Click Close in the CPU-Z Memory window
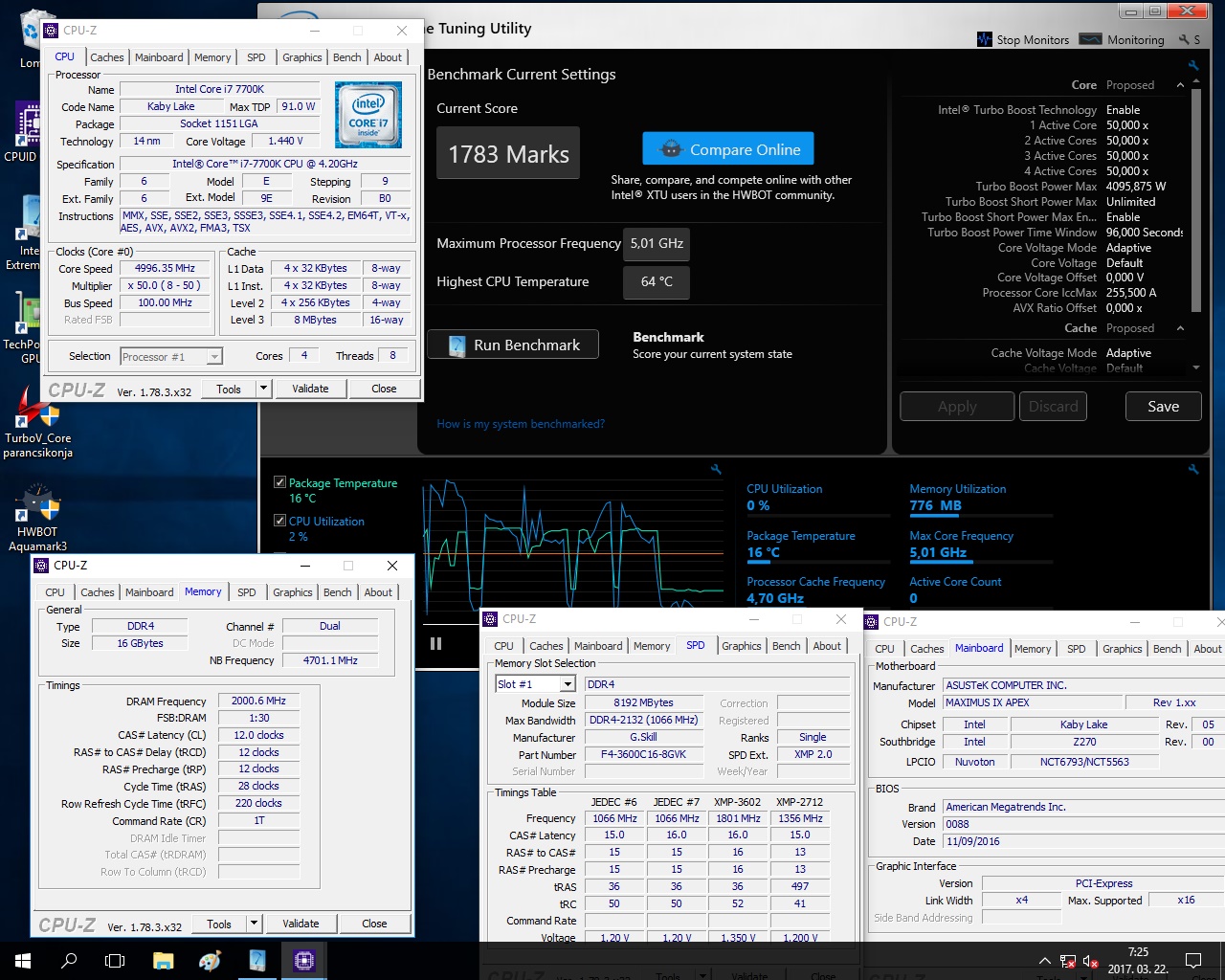 click(x=374, y=924)
